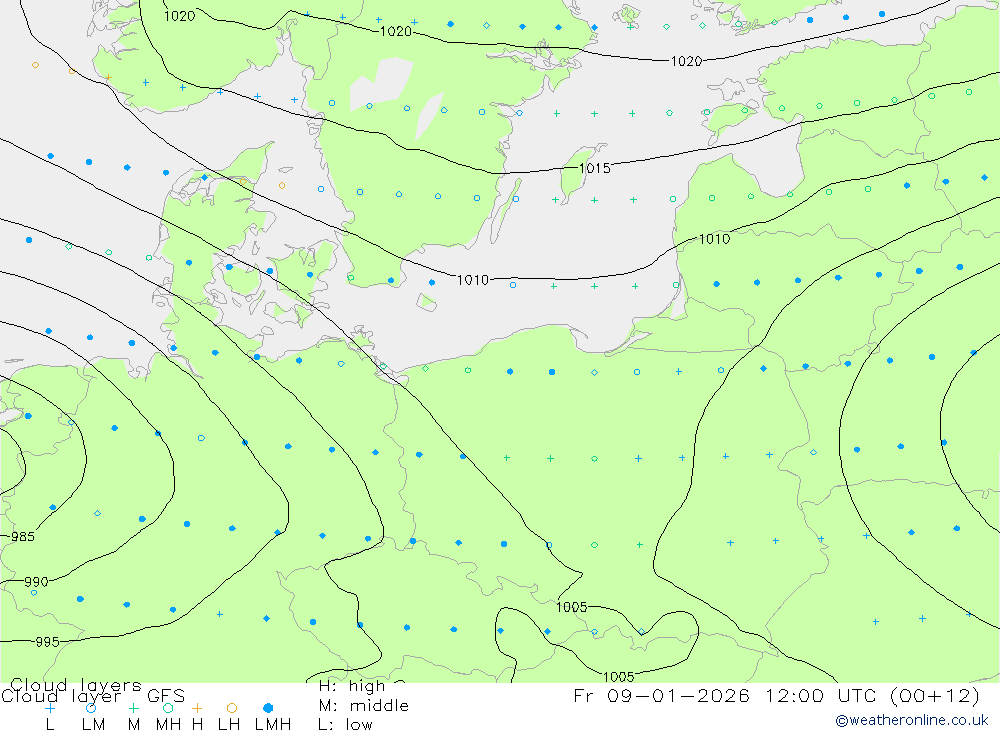The image size is (1000, 733).
Task: Click the 1015 isobar label
Action: pyautogui.click(x=594, y=168)
